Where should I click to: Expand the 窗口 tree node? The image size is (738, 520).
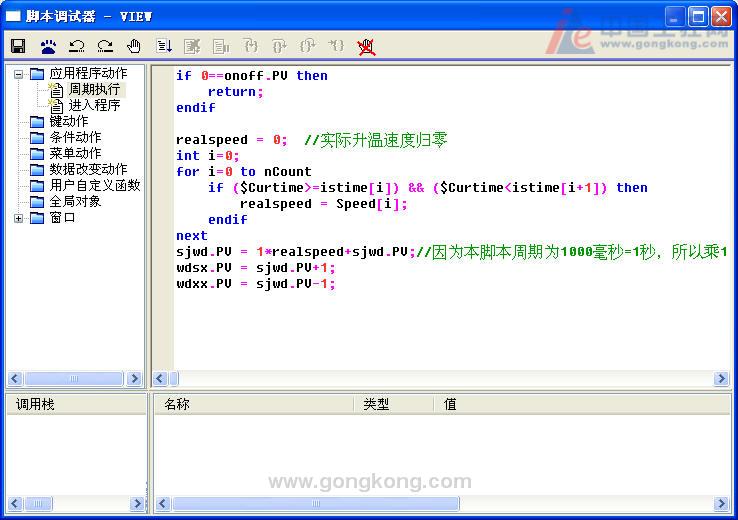[x=18, y=218]
